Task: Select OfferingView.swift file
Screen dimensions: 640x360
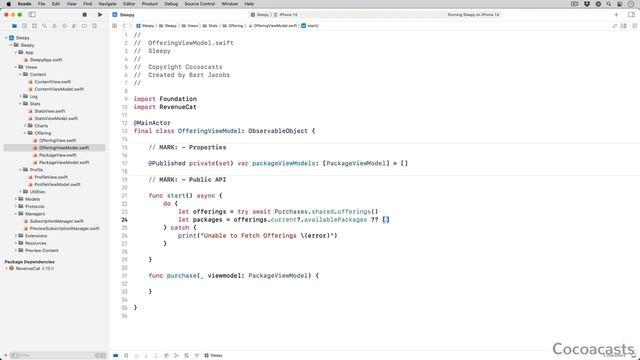Action: [x=58, y=140]
